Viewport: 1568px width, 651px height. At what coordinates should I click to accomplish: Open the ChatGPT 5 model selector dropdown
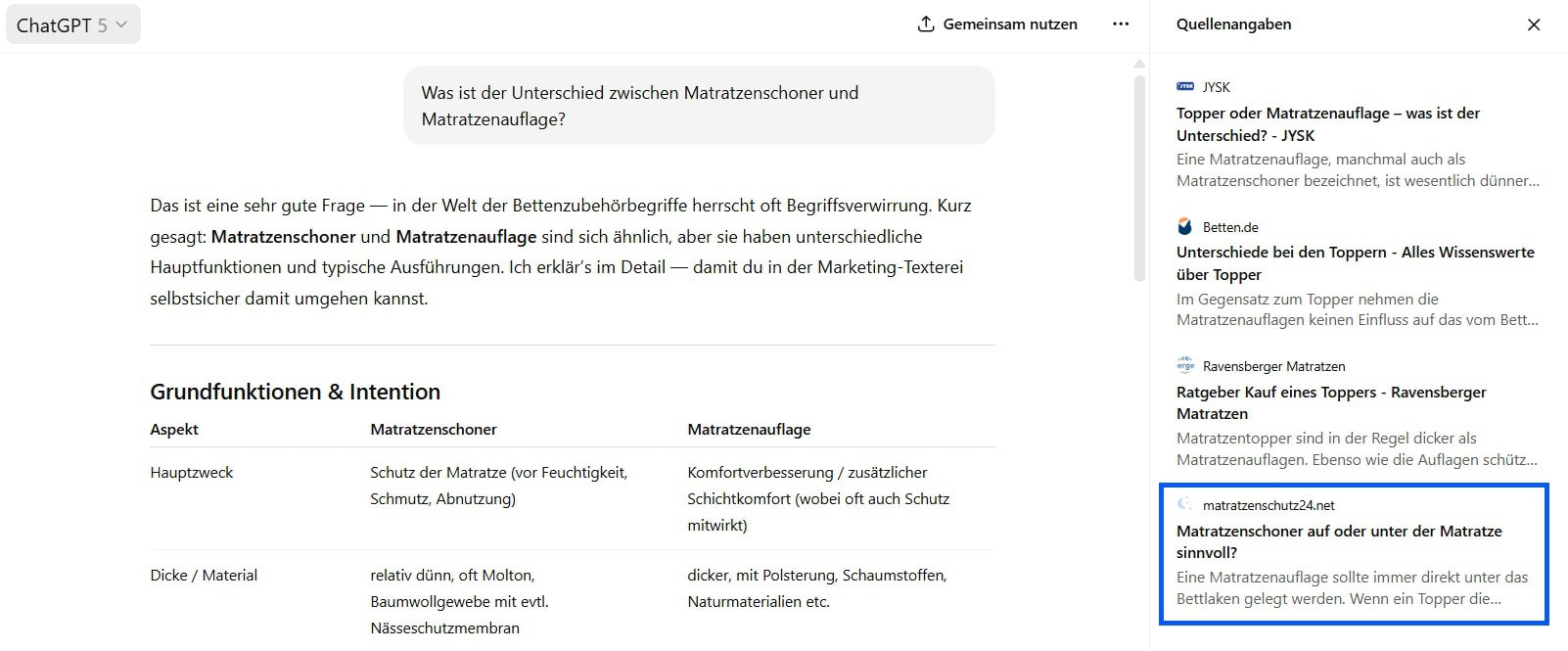(73, 23)
